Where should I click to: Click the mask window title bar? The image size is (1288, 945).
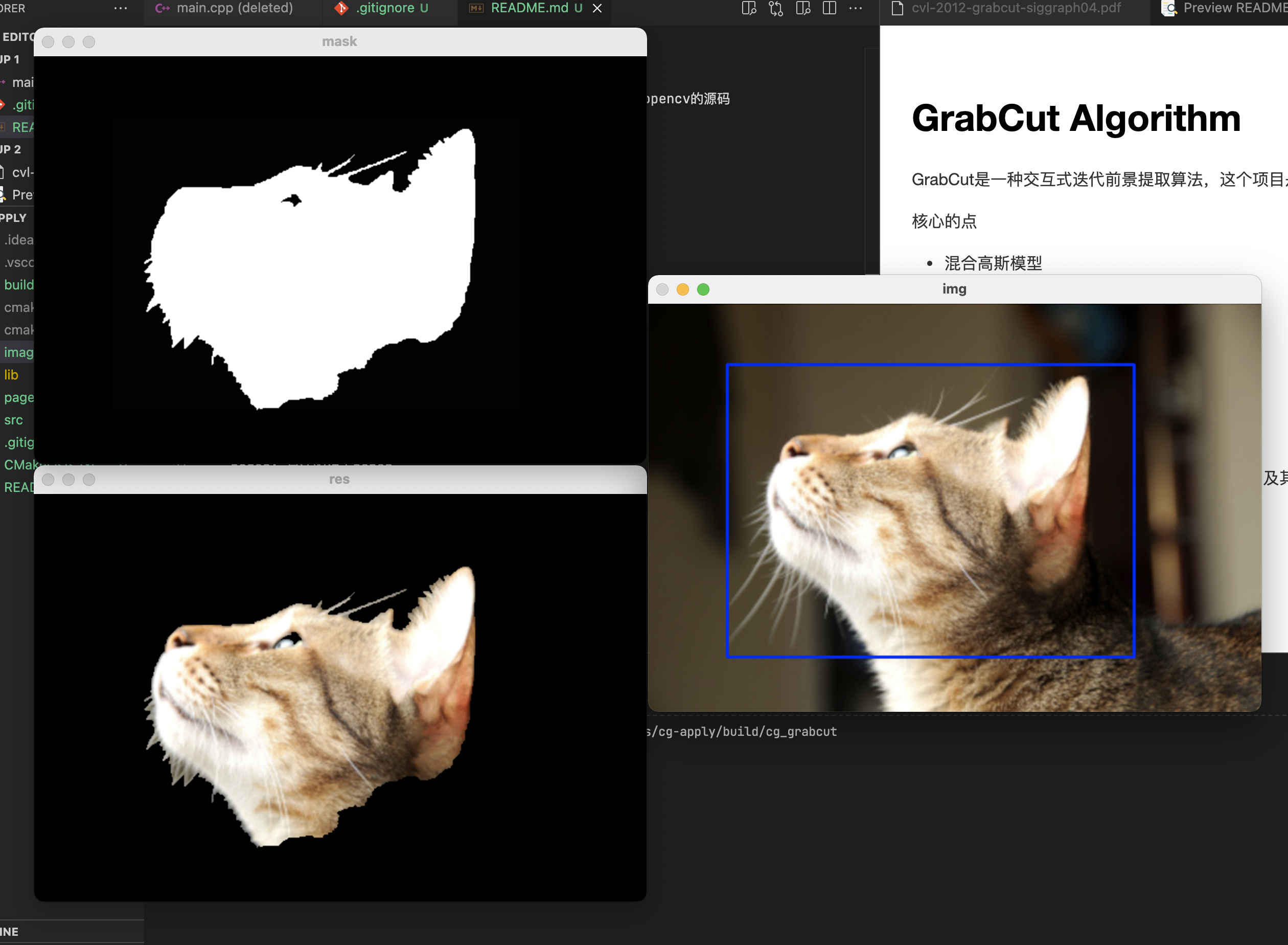(x=339, y=42)
